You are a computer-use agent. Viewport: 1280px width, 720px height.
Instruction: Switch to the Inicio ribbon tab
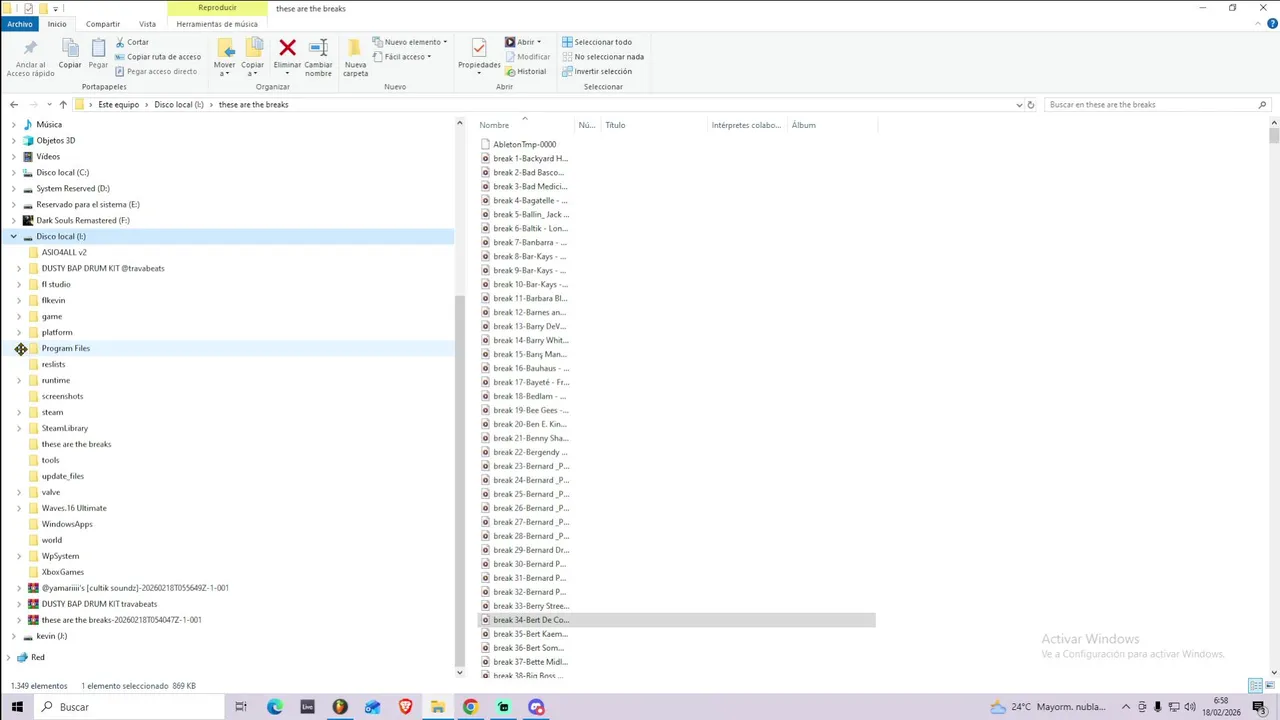click(x=57, y=24)
